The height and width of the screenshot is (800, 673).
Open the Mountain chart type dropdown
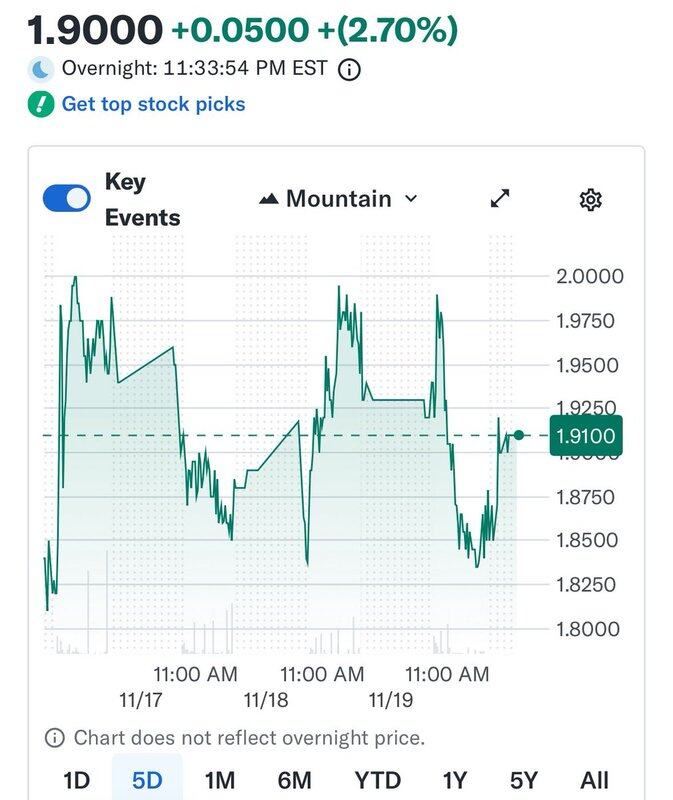[338, 199]
